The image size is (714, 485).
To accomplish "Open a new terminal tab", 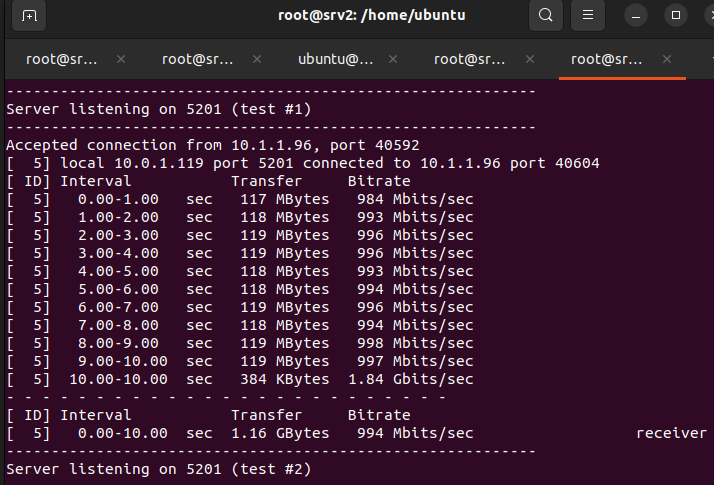I will (29, 15).
